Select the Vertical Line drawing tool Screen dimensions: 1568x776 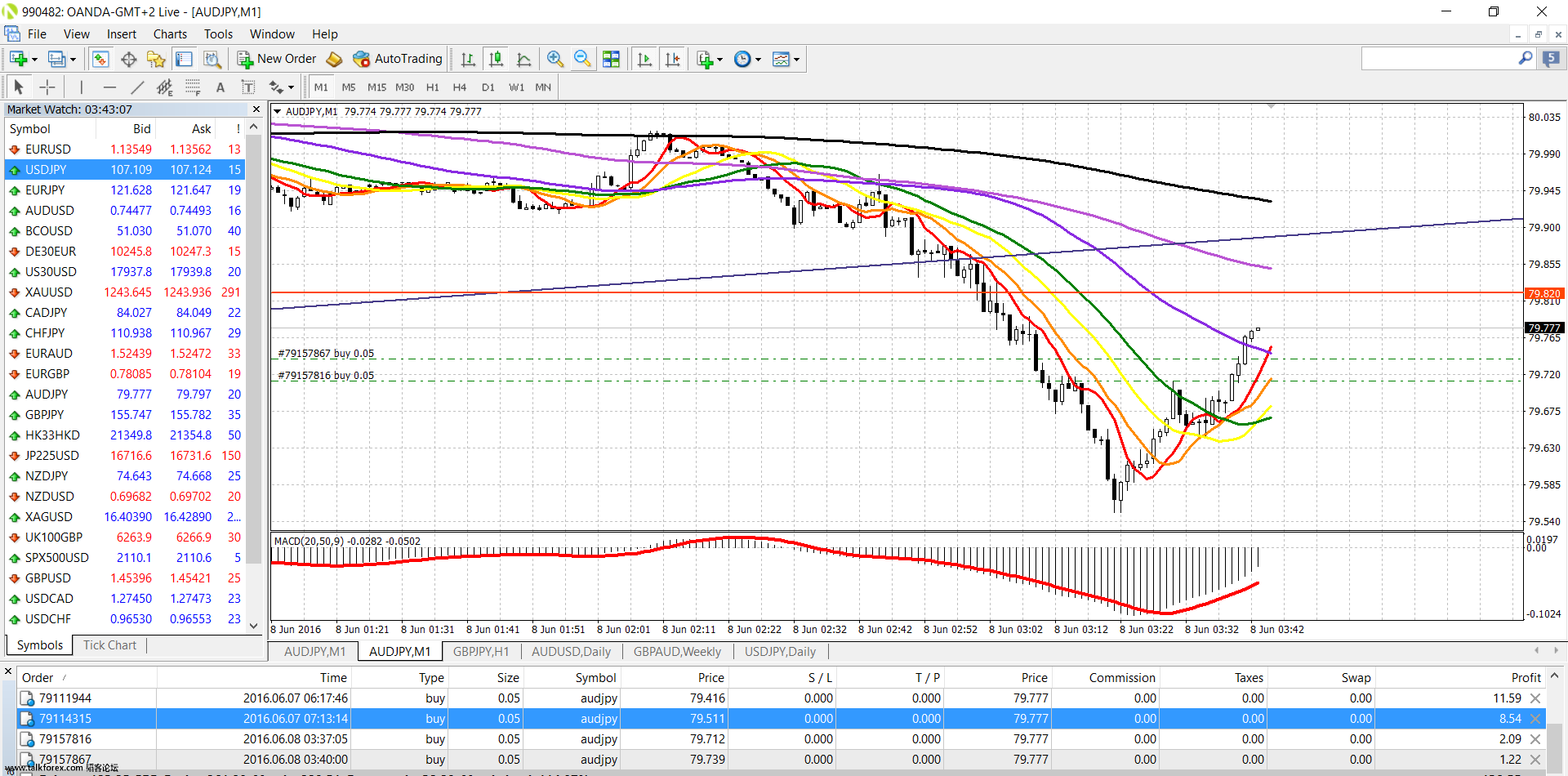82,87
